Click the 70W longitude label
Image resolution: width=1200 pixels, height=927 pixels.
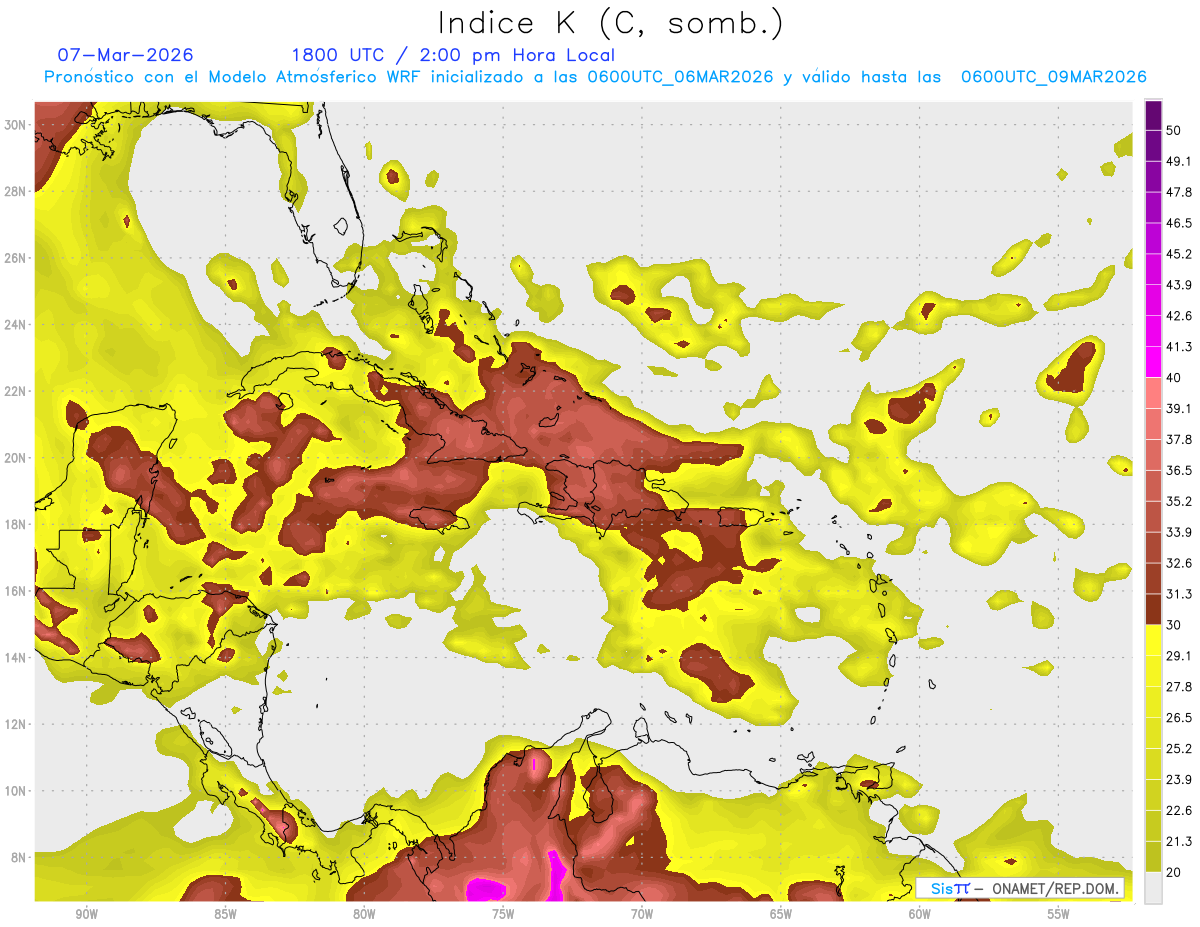642,914
